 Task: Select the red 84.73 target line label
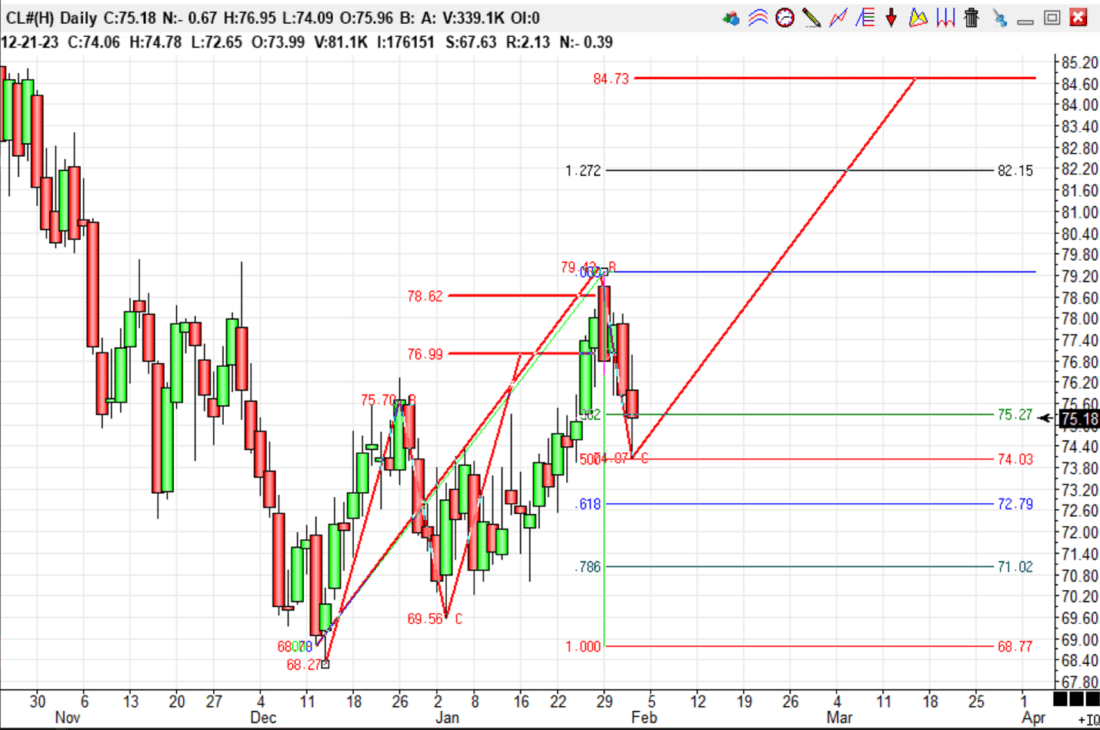pyautogui.click(x=610, y=79)
